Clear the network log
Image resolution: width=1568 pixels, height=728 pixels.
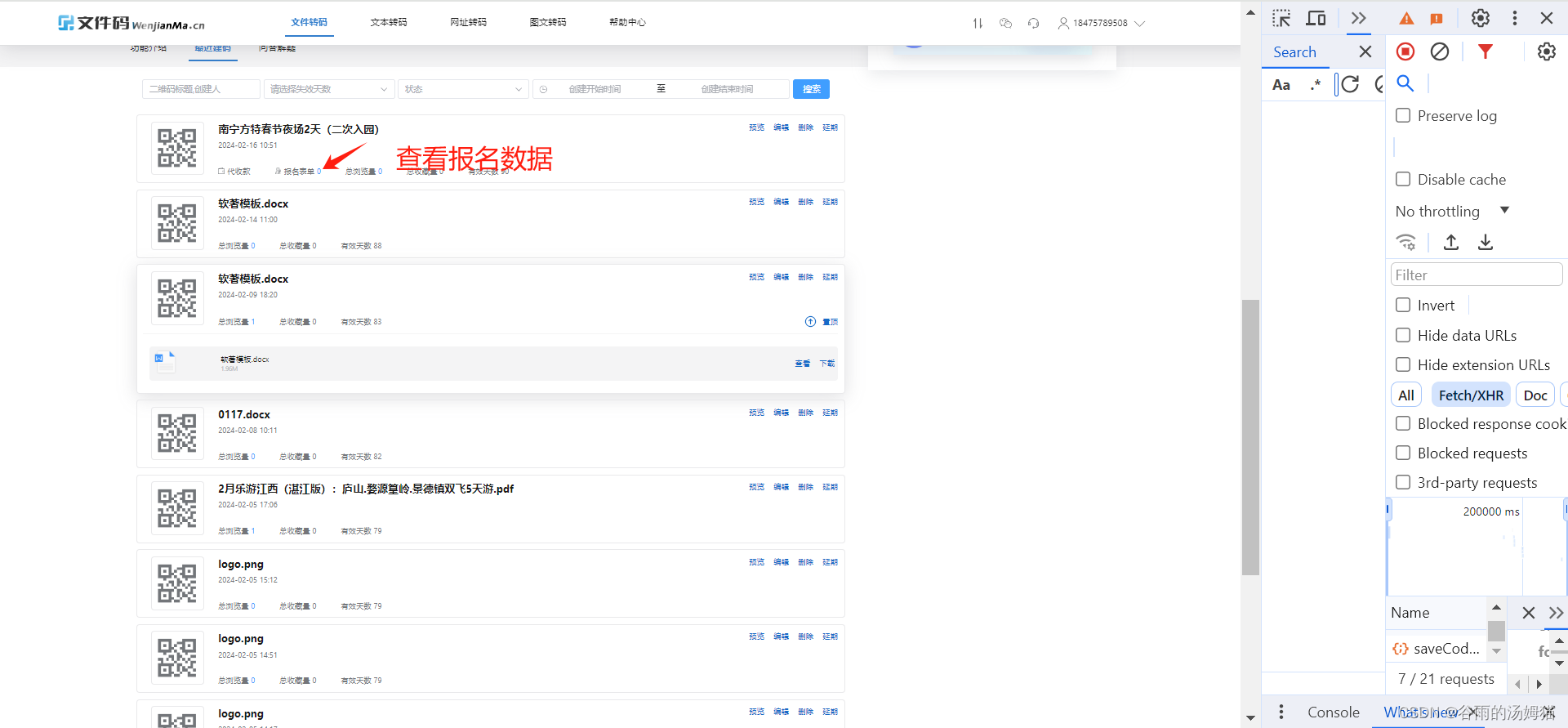(x=1440, y=51)
